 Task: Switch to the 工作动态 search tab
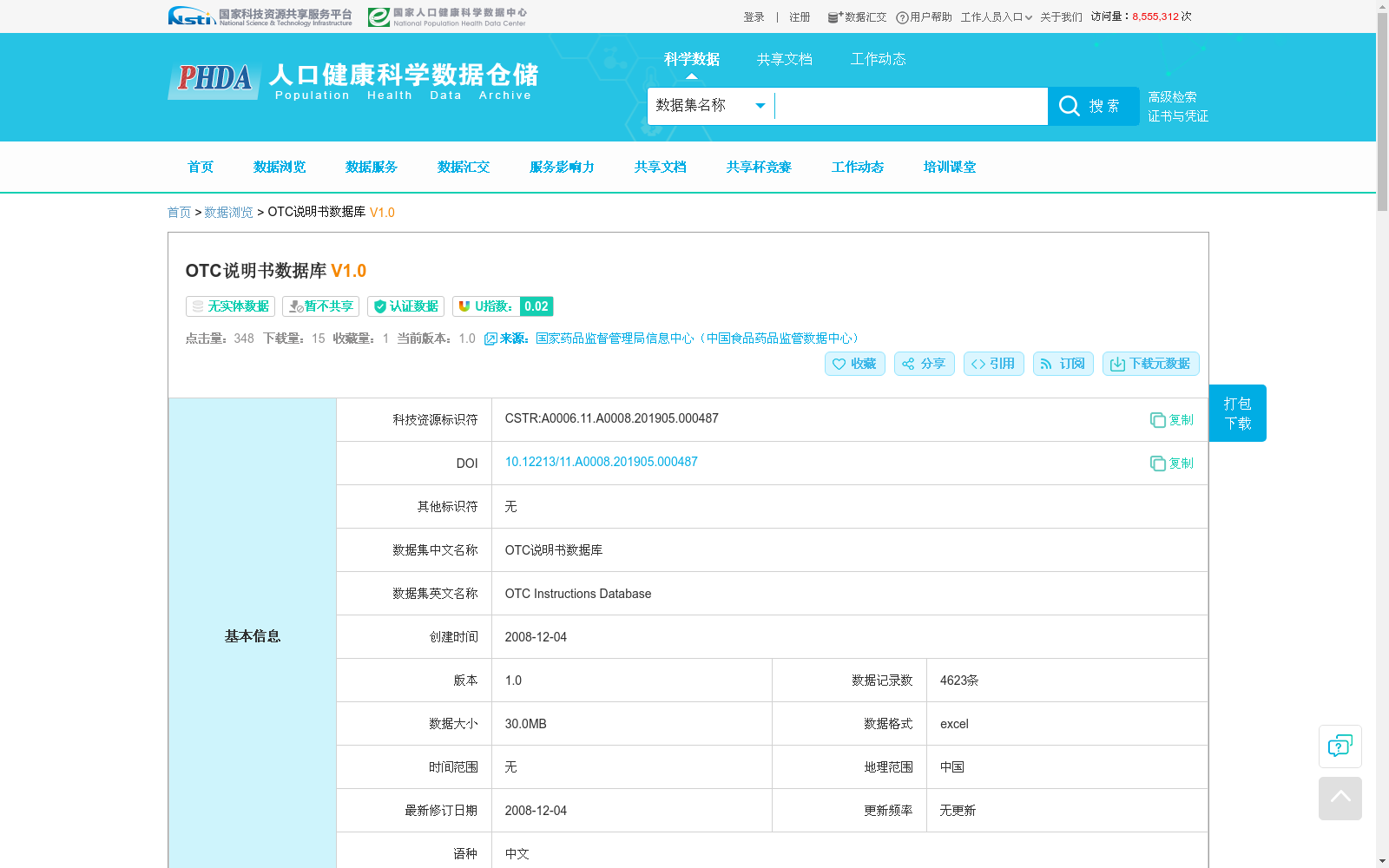(x=878, y=59)
